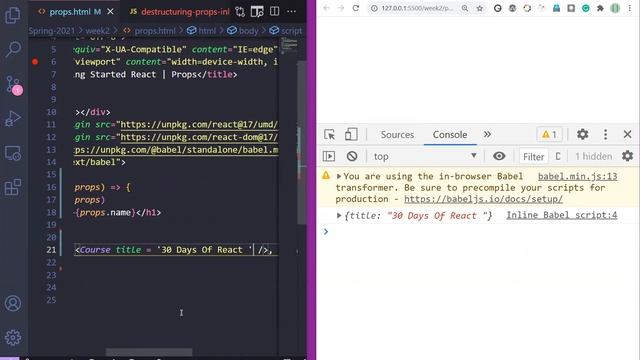Open the Source Control view
640x360 pixels.
(14, 85)
